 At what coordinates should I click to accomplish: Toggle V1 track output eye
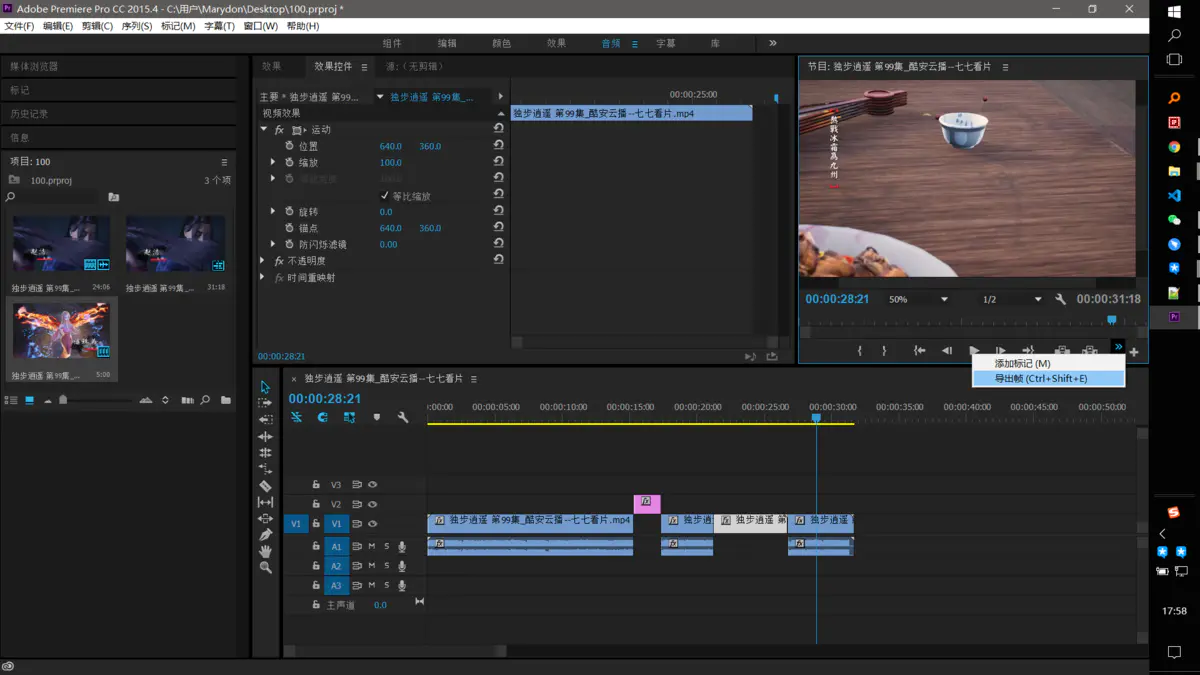click(x=372, y=524)
